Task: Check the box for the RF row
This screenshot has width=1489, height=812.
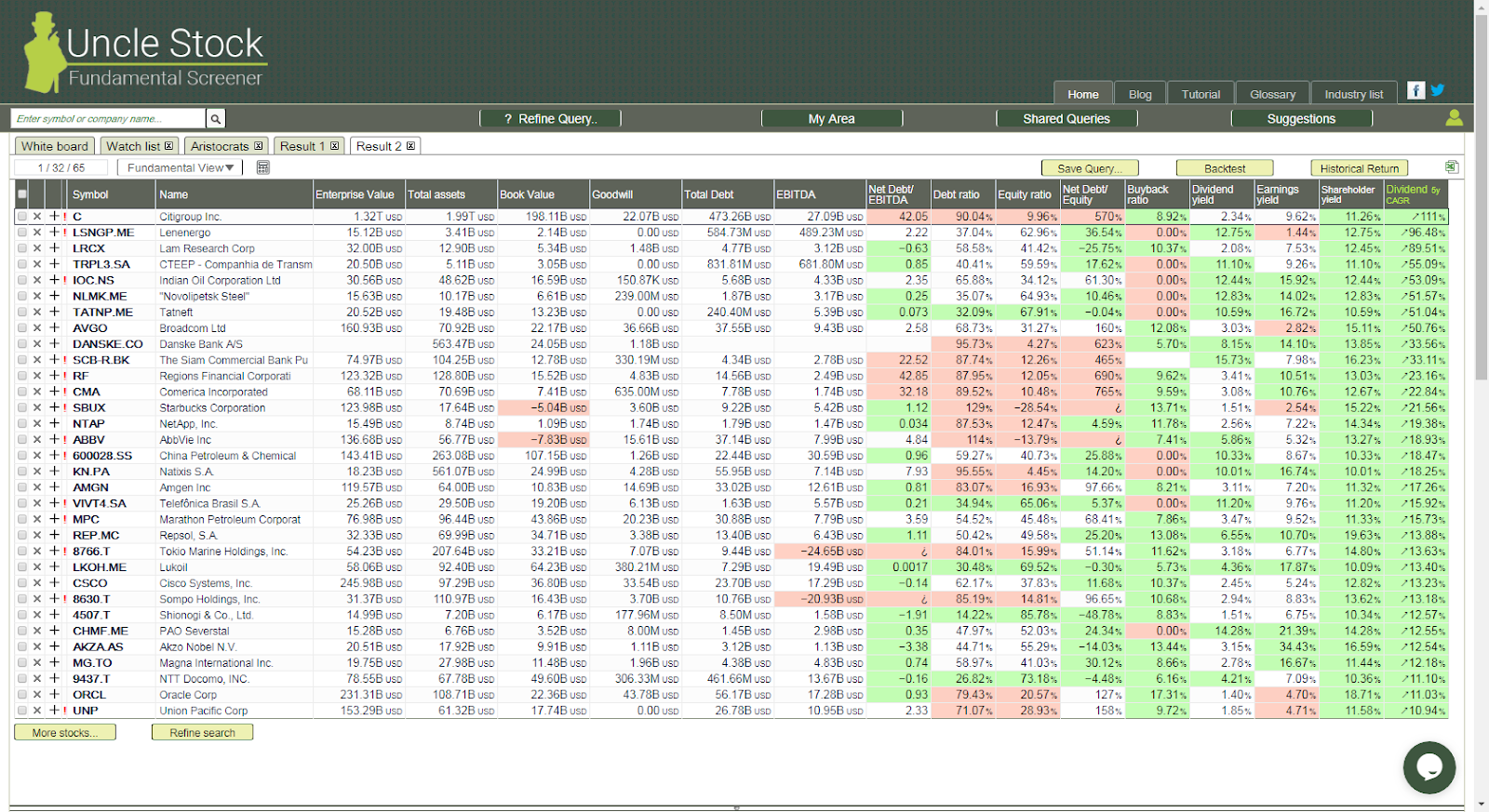Action: pyautogui.click(x=21, y=376)
